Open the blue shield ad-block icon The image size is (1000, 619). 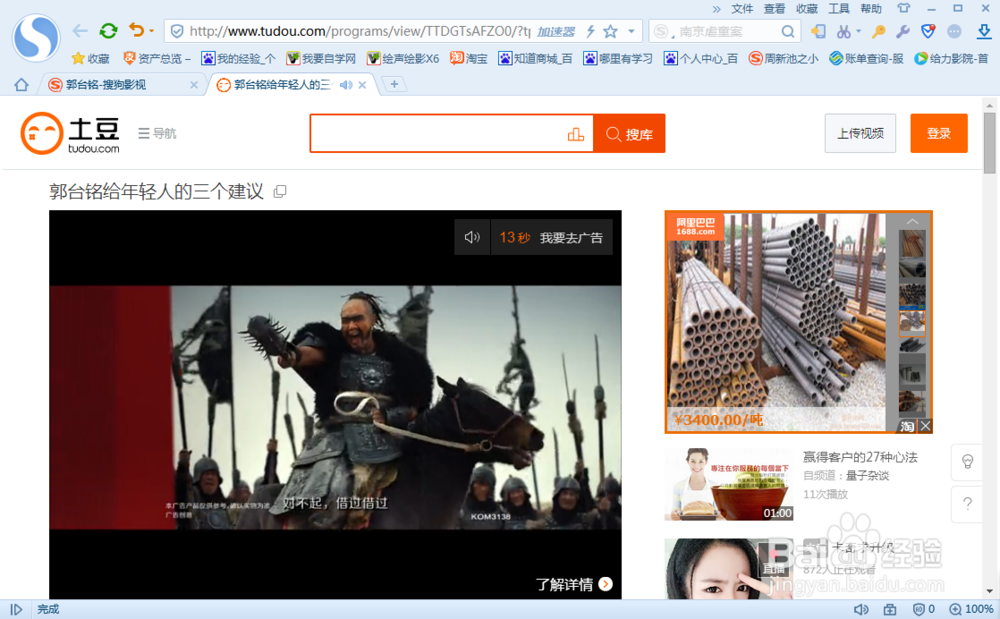tap(928, 31)
